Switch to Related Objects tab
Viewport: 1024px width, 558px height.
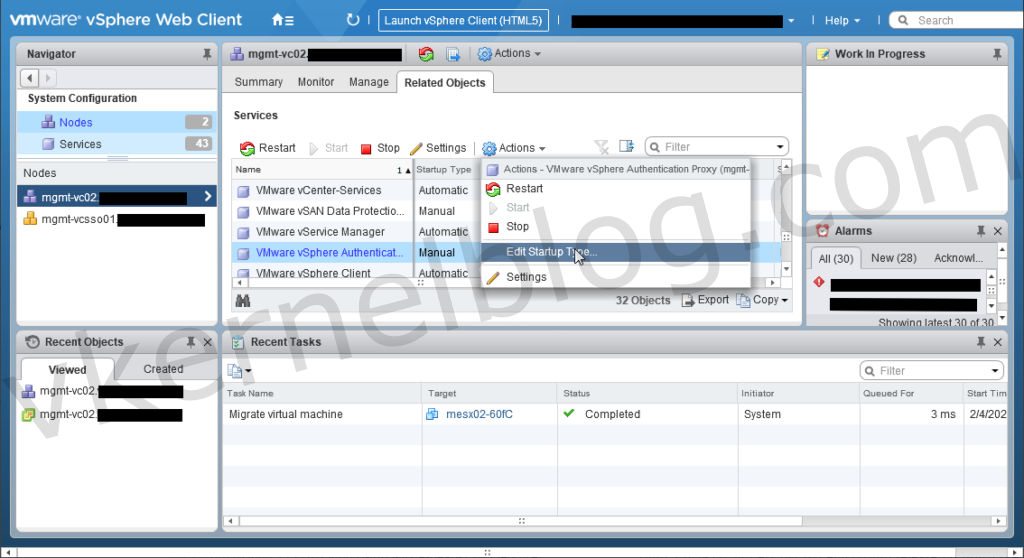(445, 82)
